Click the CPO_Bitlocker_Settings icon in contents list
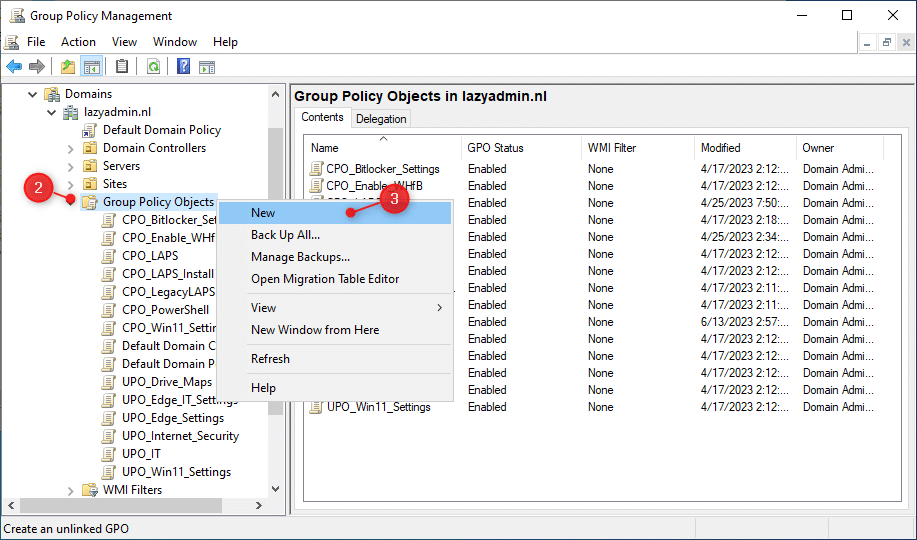917x540 pixels. coord(316,169)
